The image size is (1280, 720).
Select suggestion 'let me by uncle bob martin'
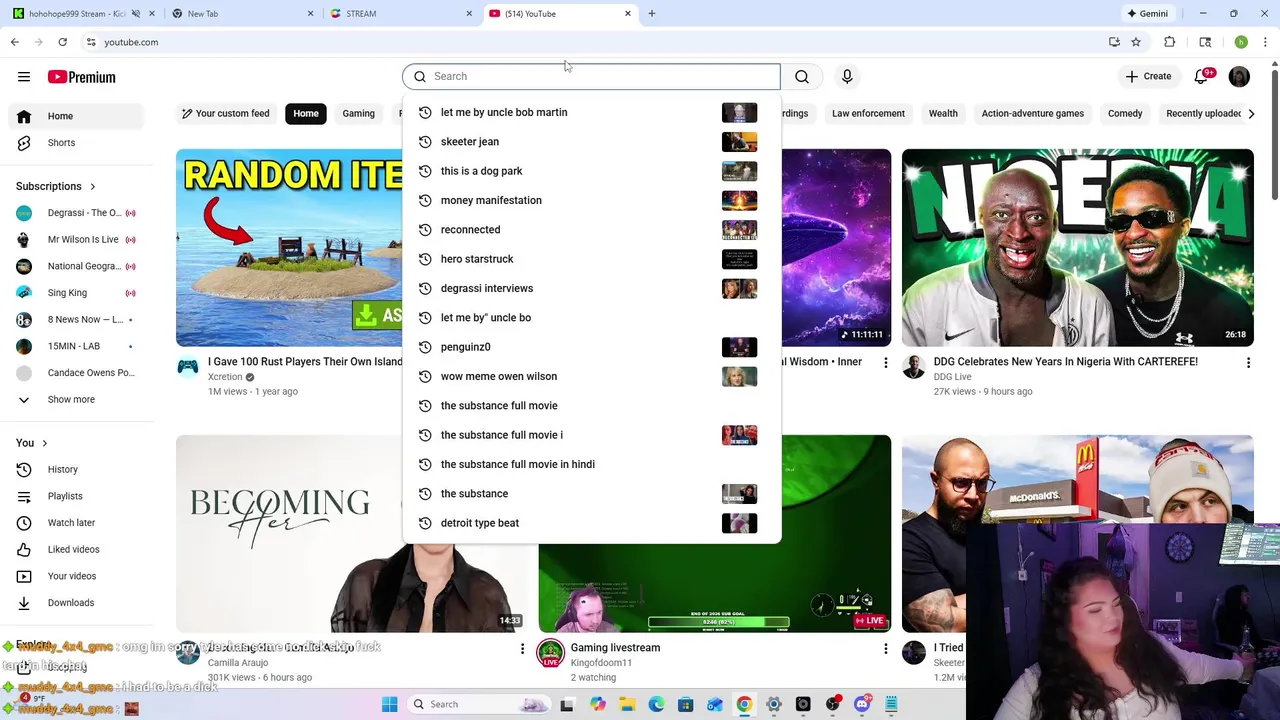(591, 112)
